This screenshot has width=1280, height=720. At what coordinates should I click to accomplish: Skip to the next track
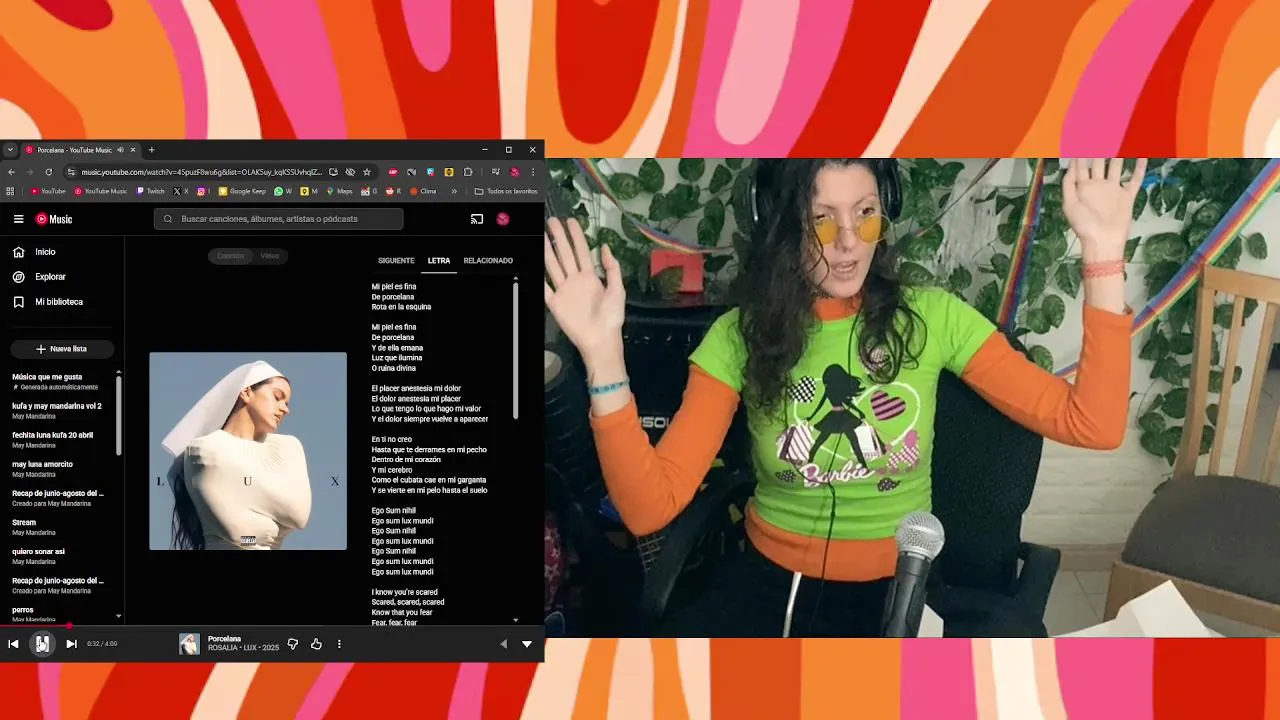point(71,644)
